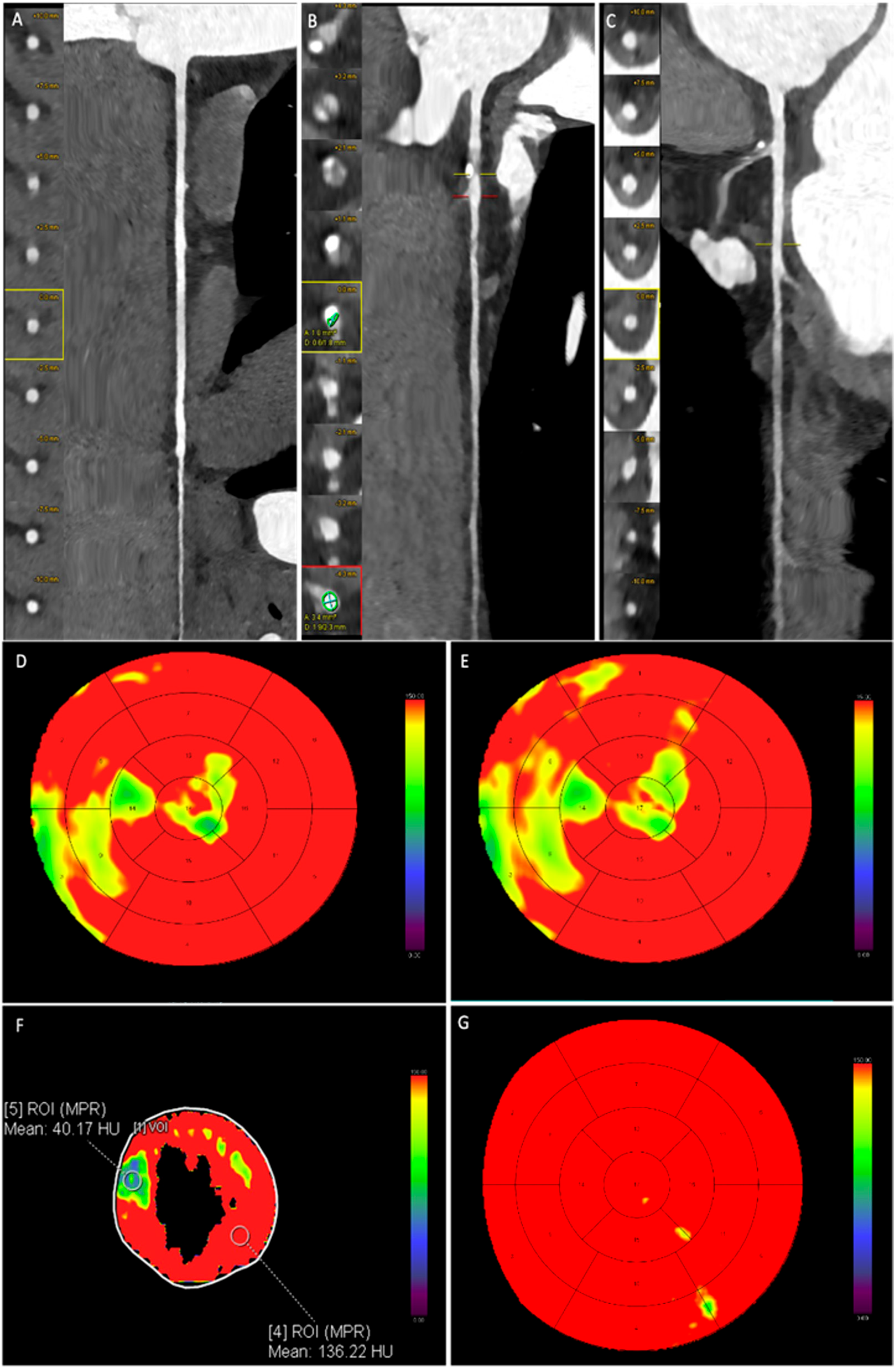Select yellow-boxed 0.0 mm cross-section in panel A
The image size is (896, 1369).
point(33,325)
